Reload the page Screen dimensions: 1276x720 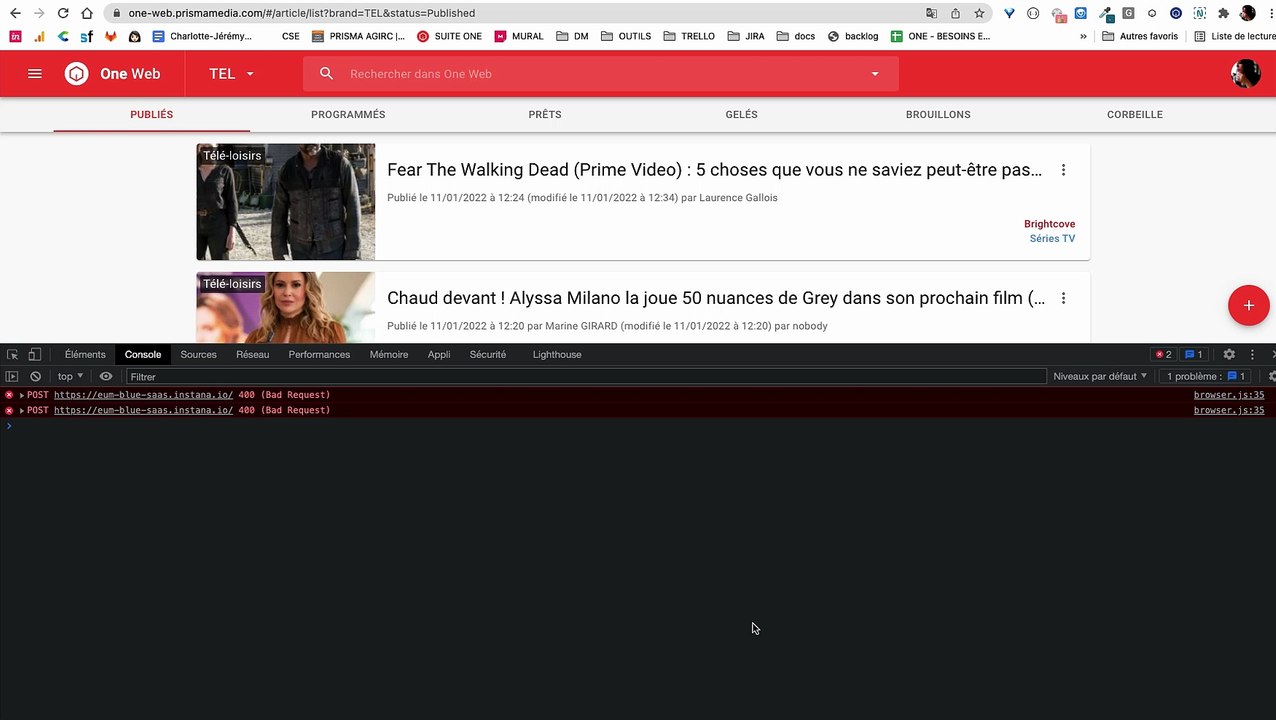point(63,13)
